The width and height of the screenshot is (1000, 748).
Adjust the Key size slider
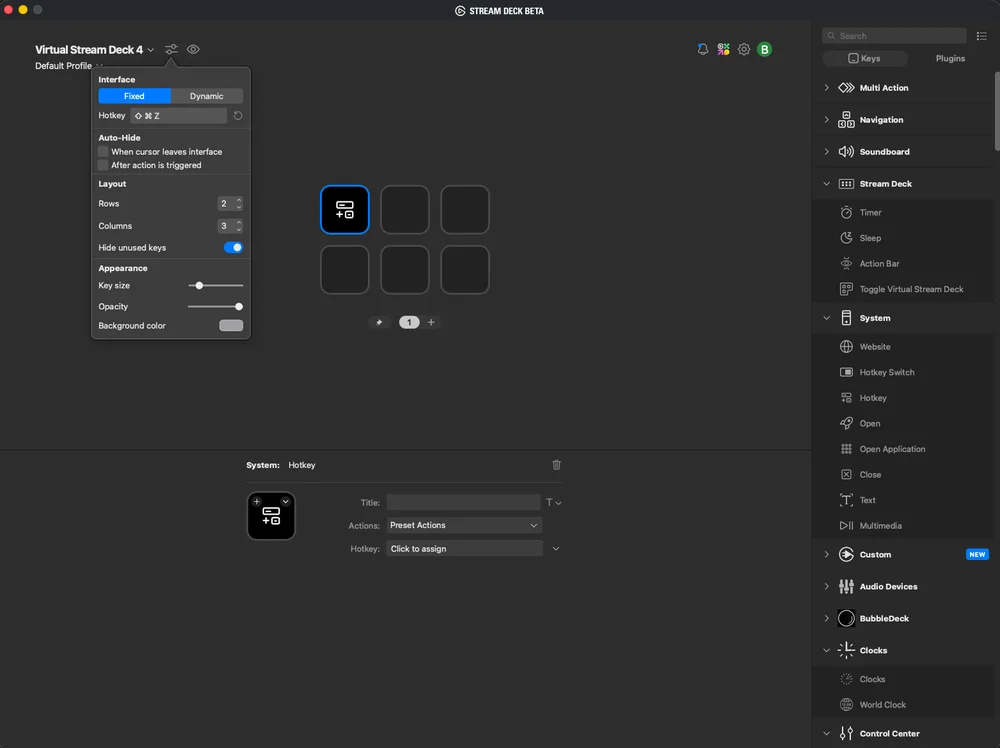click(198, 285)
